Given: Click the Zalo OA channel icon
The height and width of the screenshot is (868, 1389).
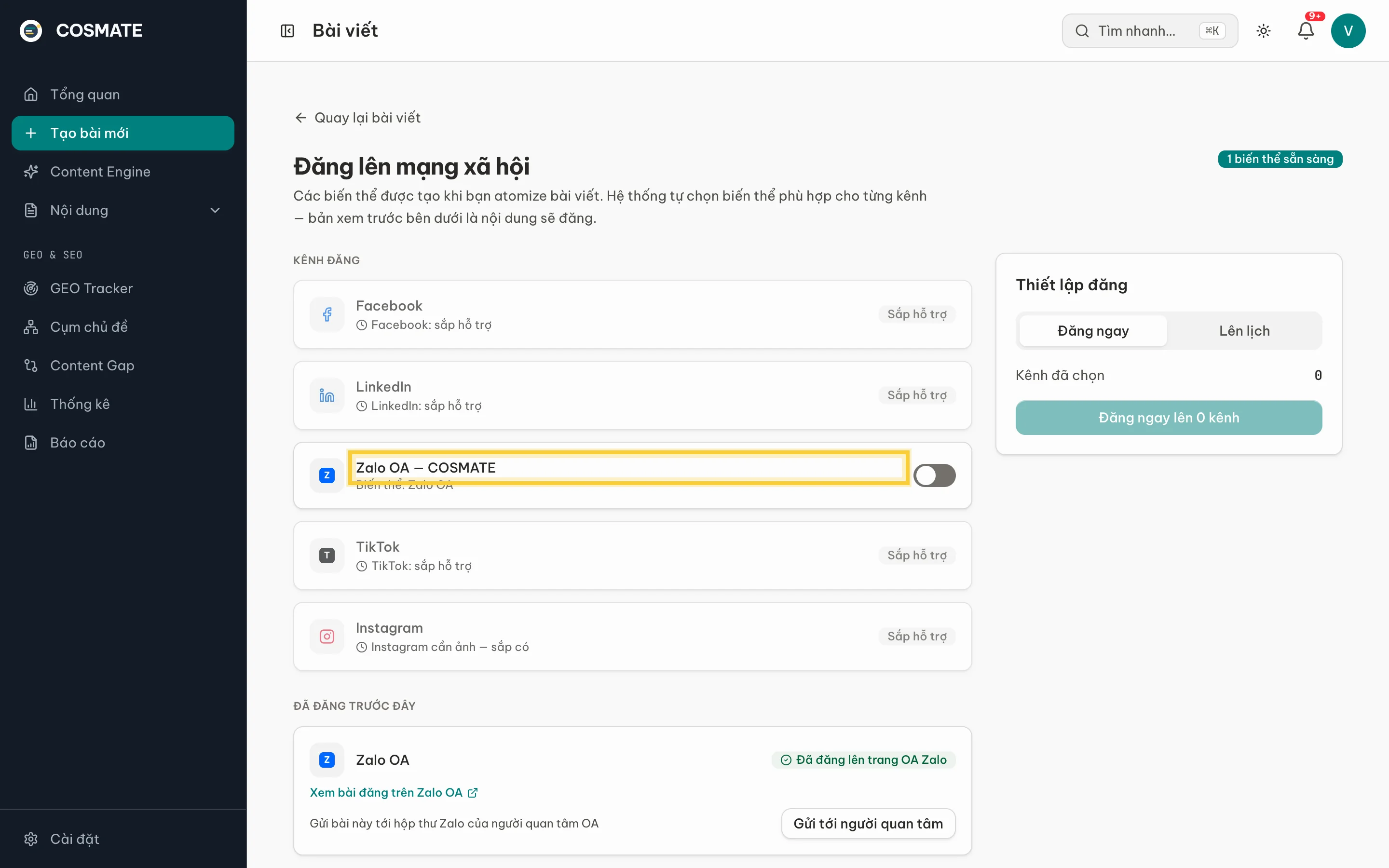Looking at the screenshot, I should pos(327,475).
